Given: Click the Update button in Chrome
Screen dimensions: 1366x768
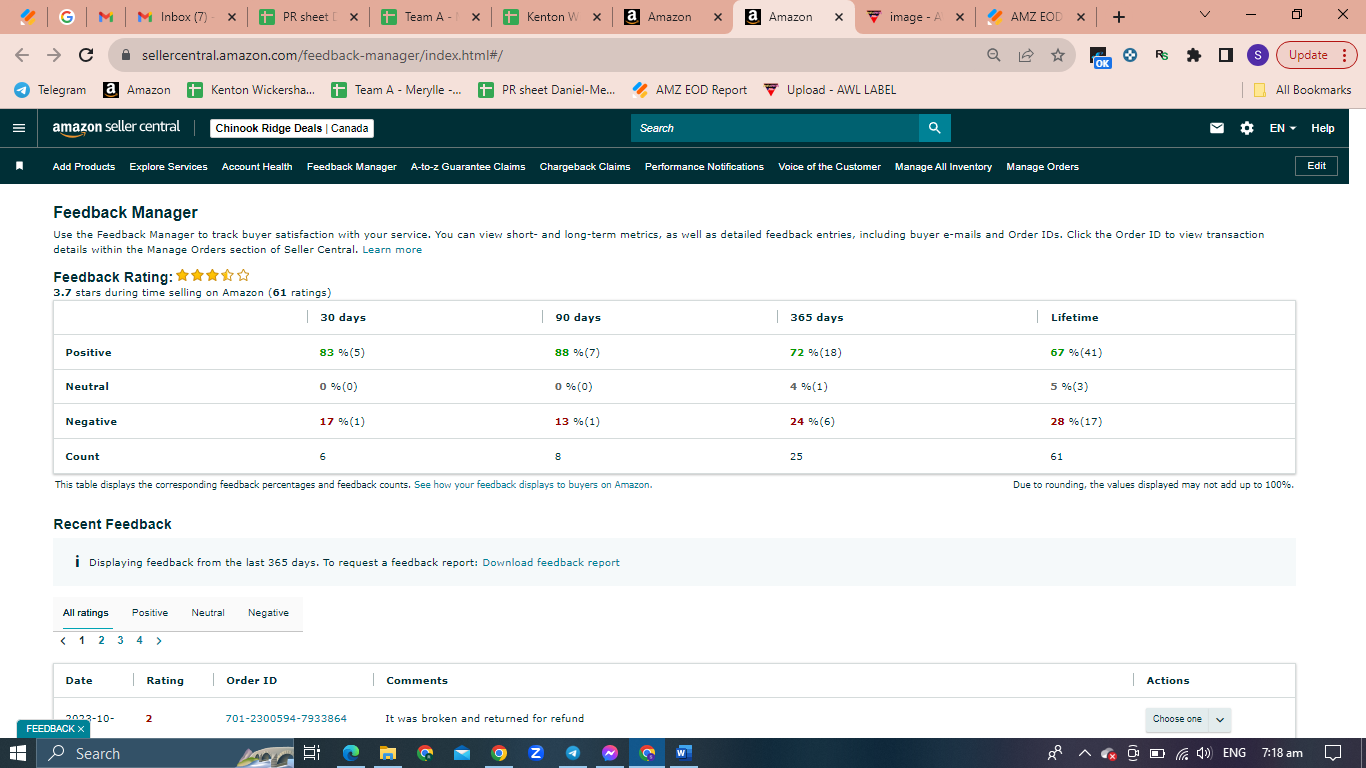Looking at the screenshot, I should click(x=1316, y=56).
